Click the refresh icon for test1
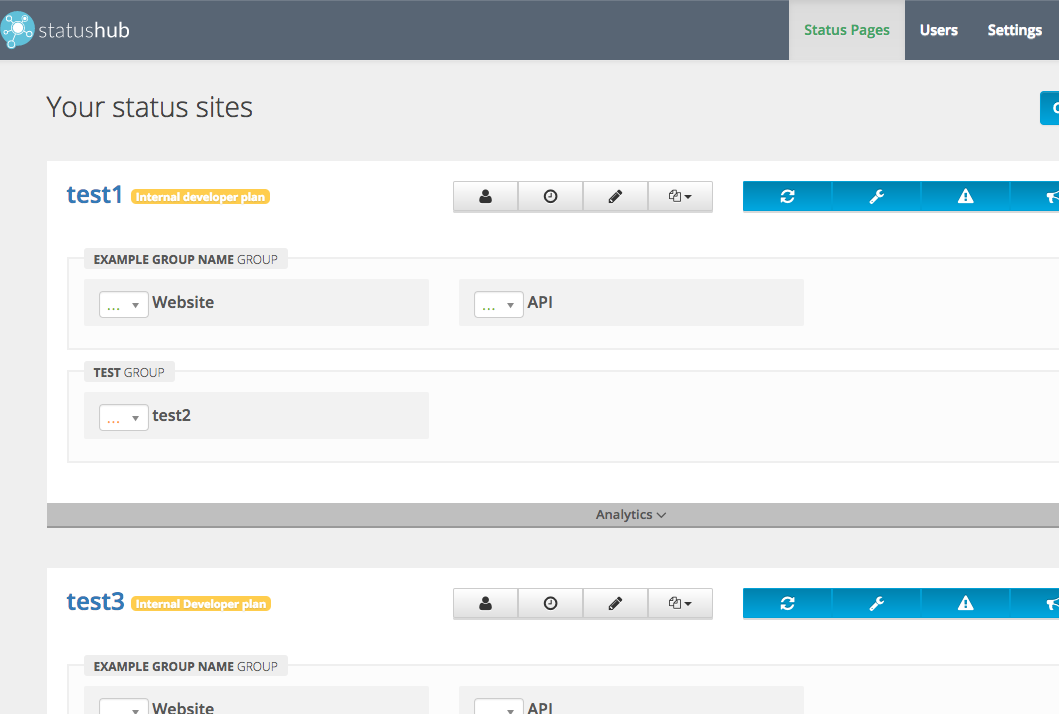 tap(787, 197)
